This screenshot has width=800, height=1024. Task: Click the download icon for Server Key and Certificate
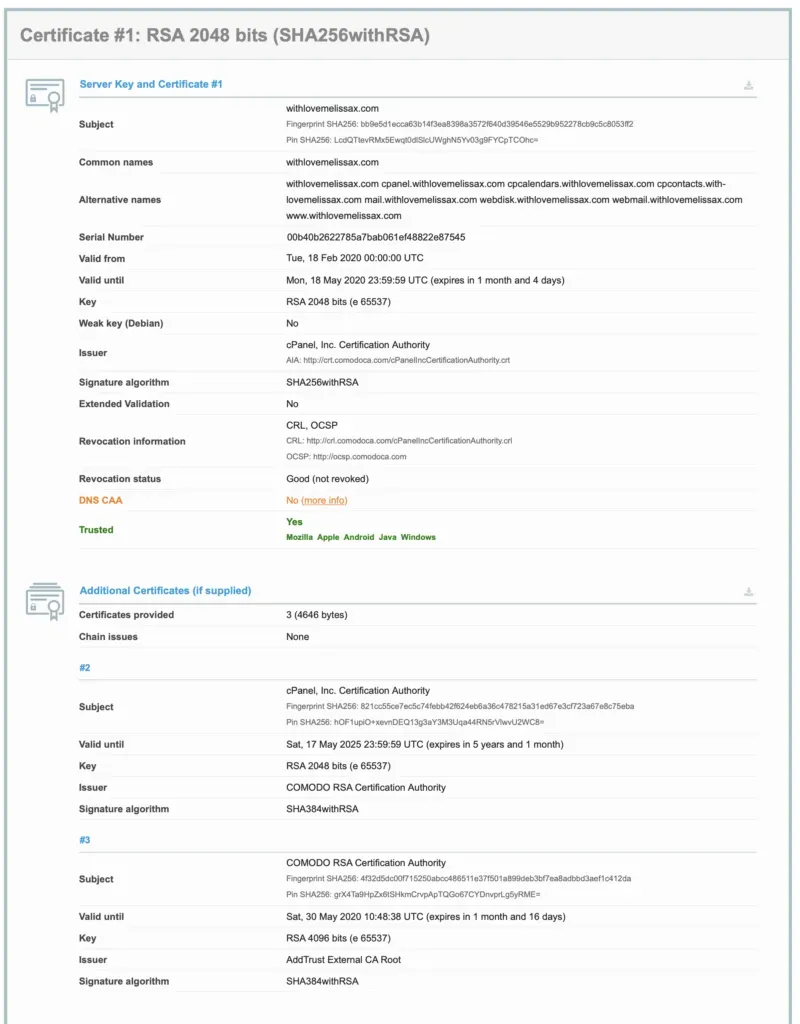pyautogui.click(x=748, y=85)
